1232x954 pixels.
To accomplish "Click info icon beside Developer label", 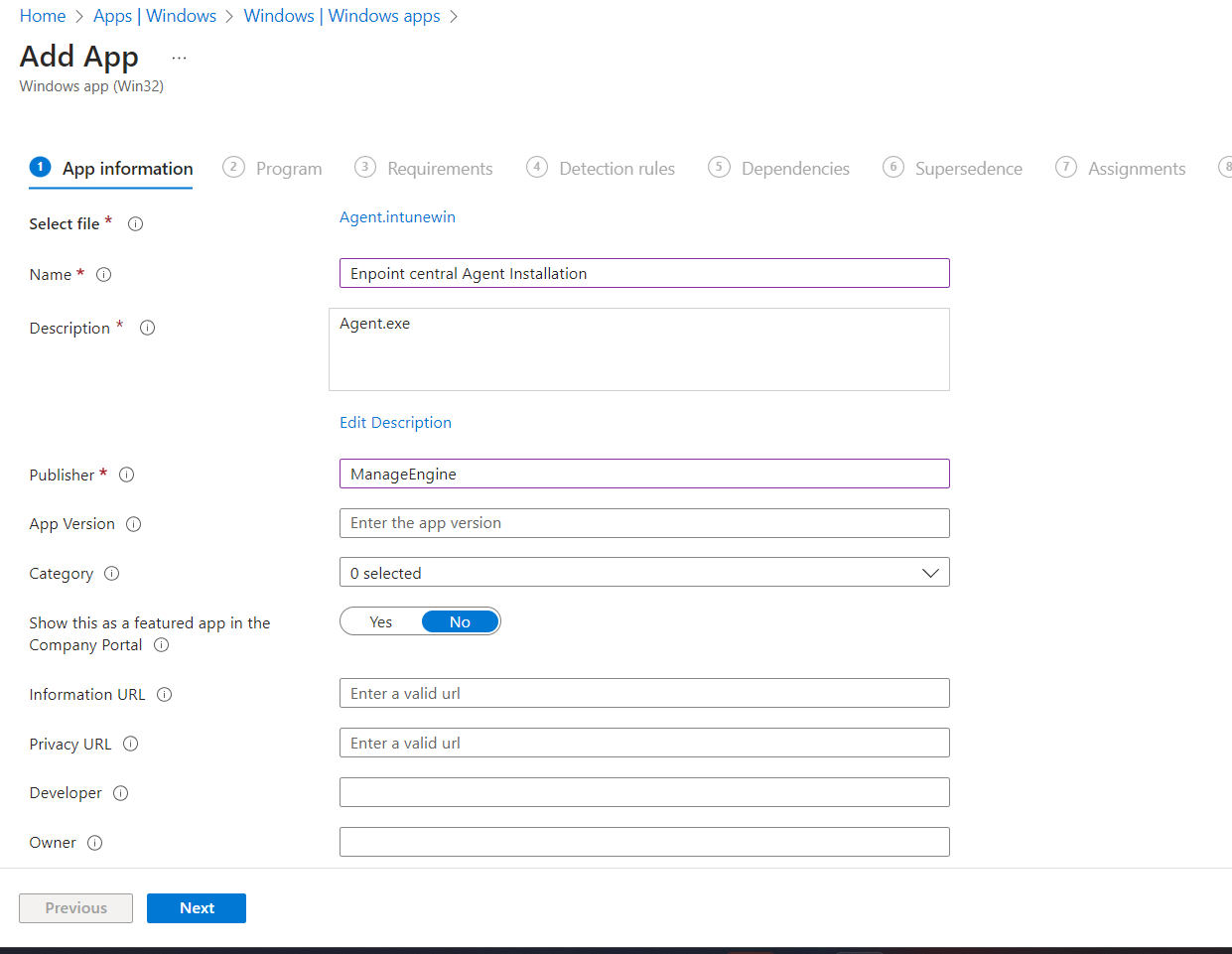I will pyautogui.click(x=120, y=793).
